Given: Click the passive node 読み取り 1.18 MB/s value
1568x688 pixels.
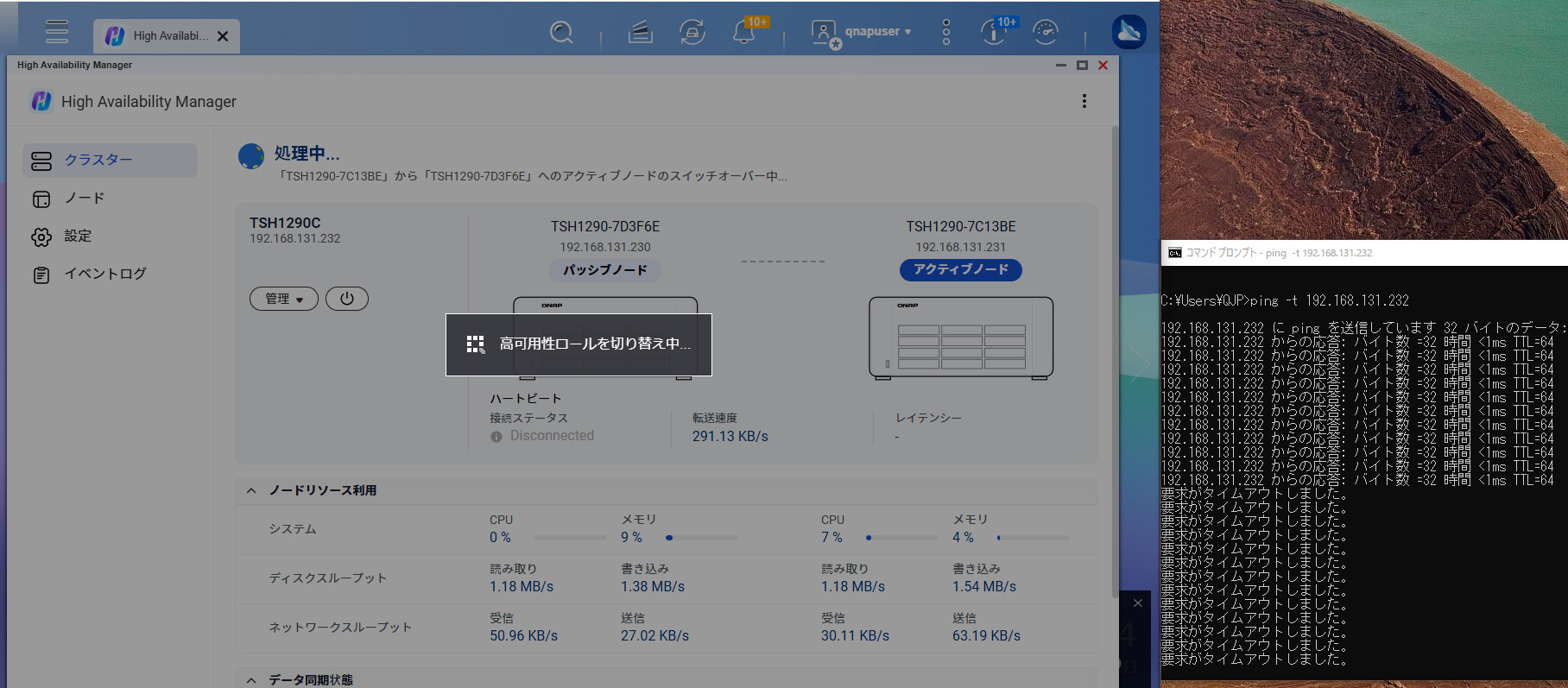Looking at the screenshot, I should (522, 587).
